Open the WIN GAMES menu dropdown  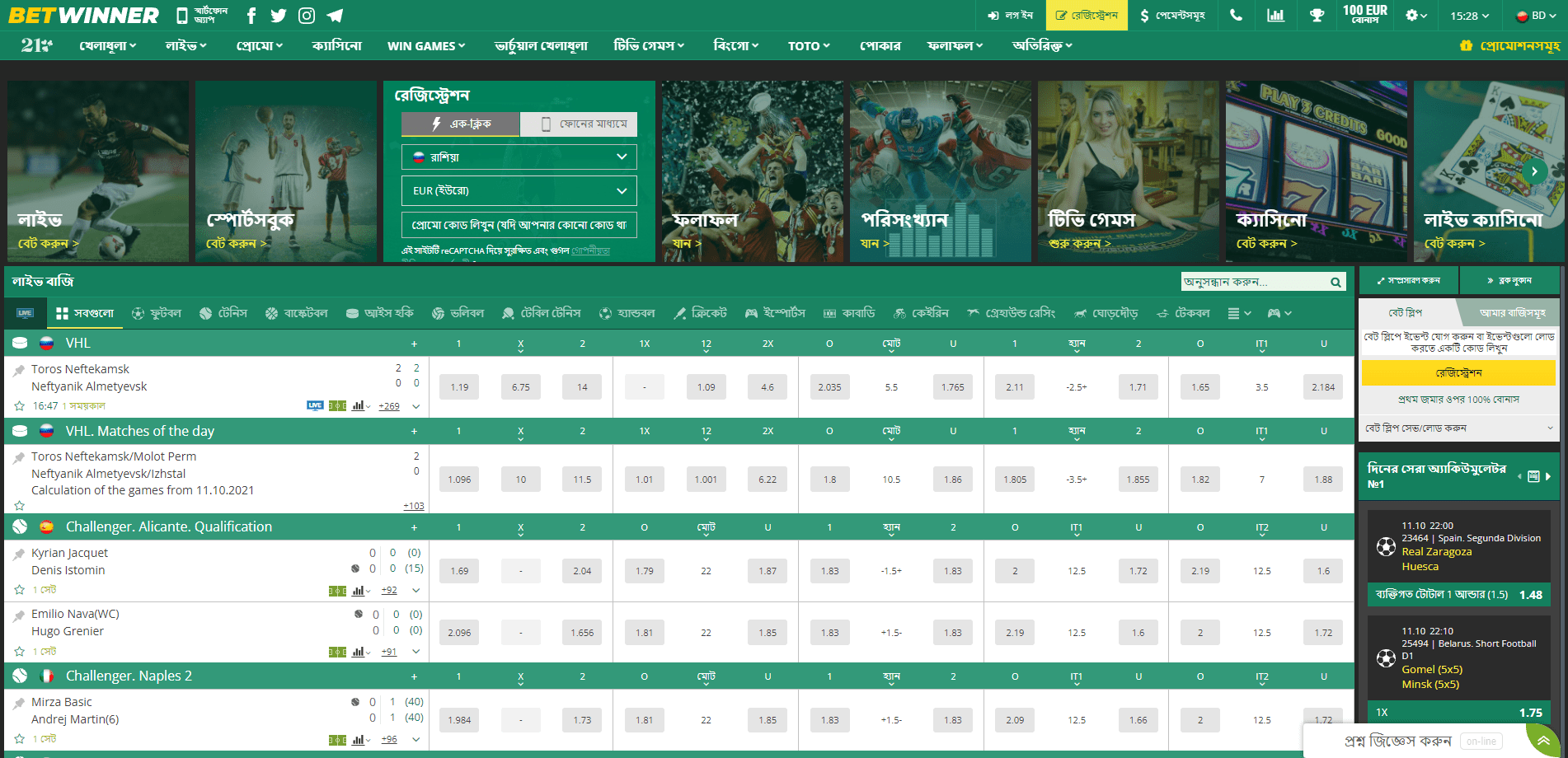(426, 46)
